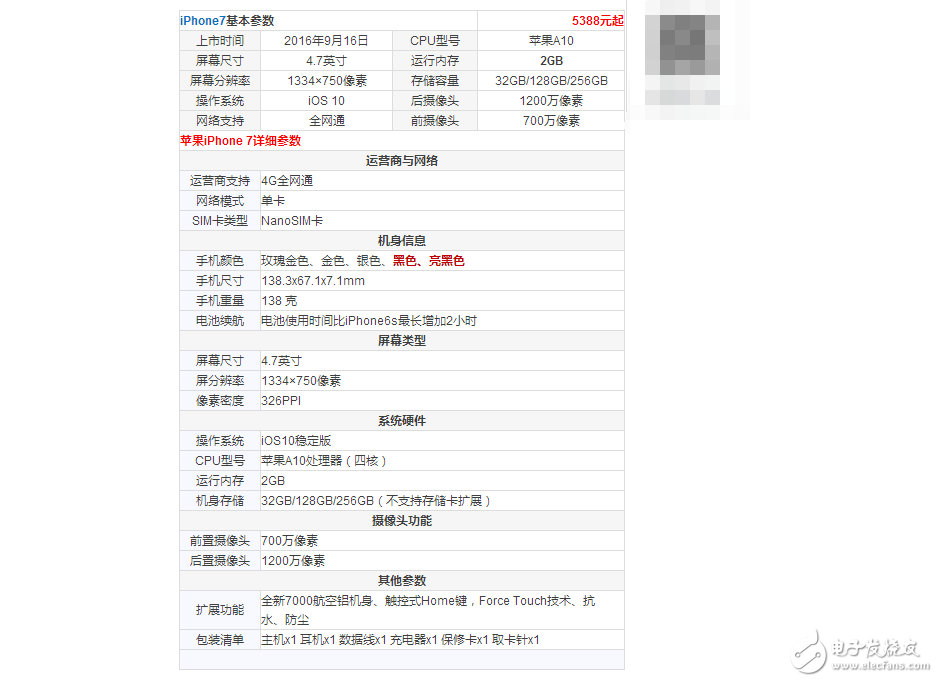
Task: Click the price text 5388元起
Action: click(597, 20)
